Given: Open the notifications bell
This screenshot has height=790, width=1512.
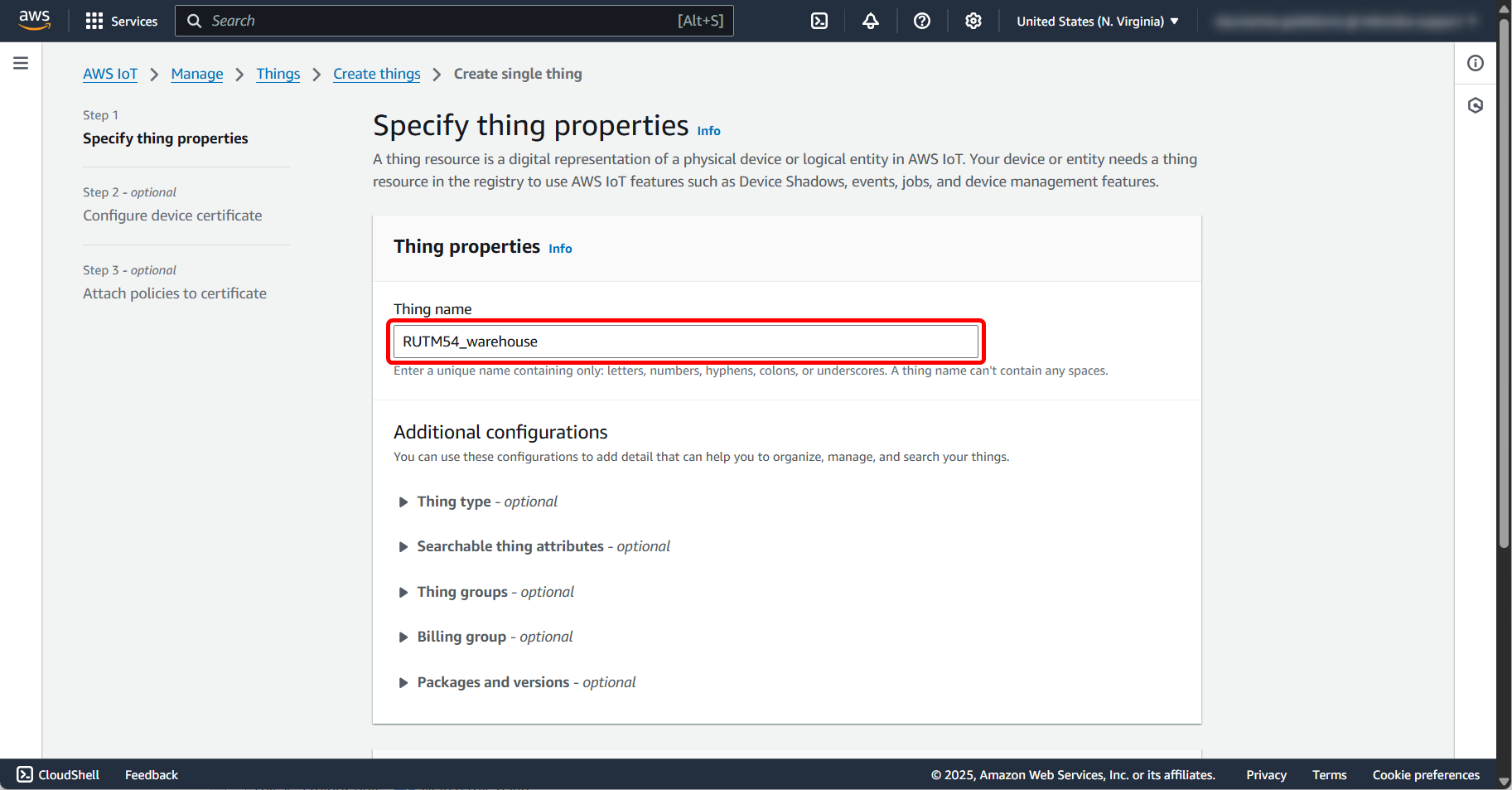Looking at the screenshot, I should pos(870,21).
